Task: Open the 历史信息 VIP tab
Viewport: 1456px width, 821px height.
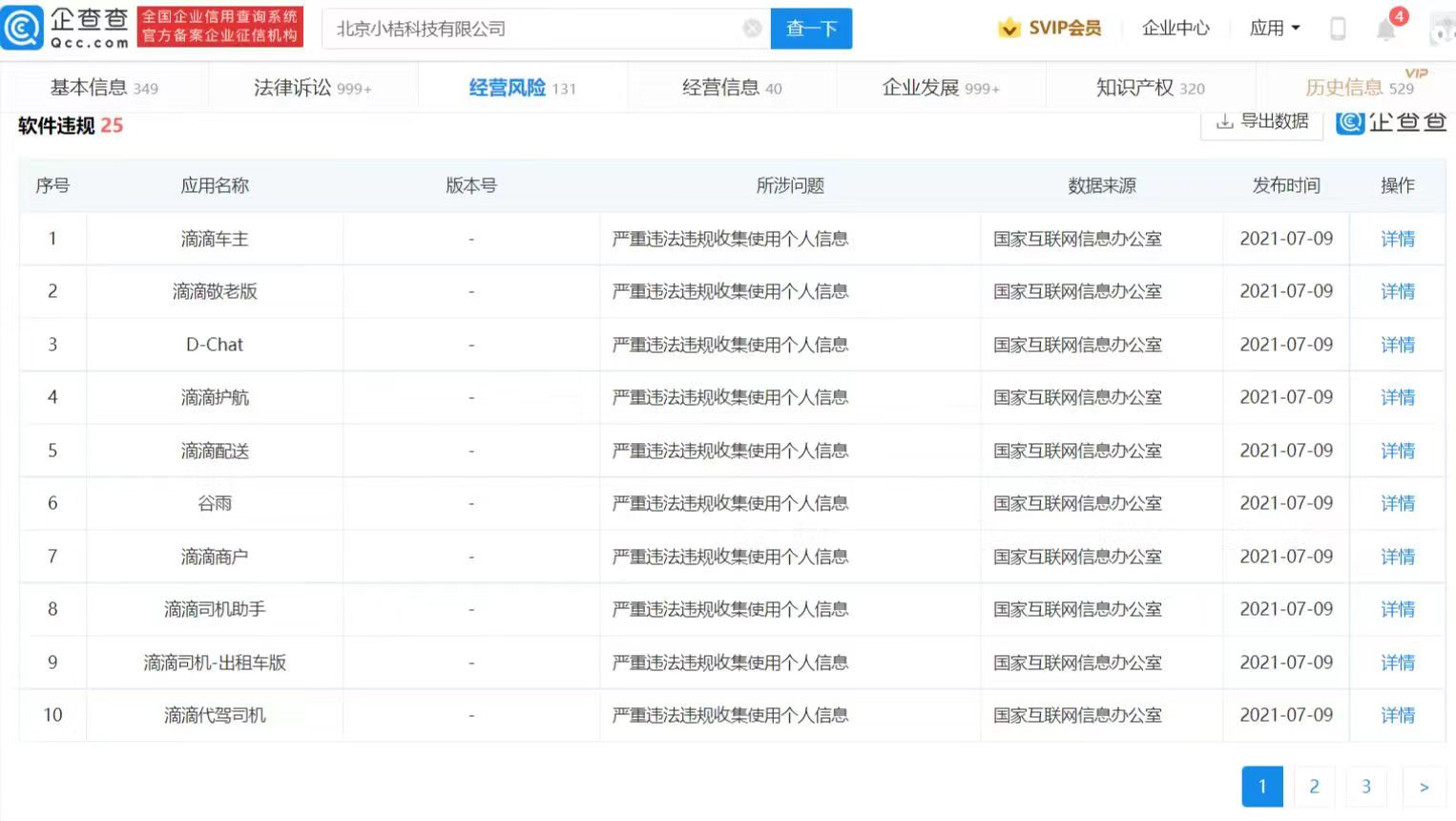Action: pos(1360,88)
